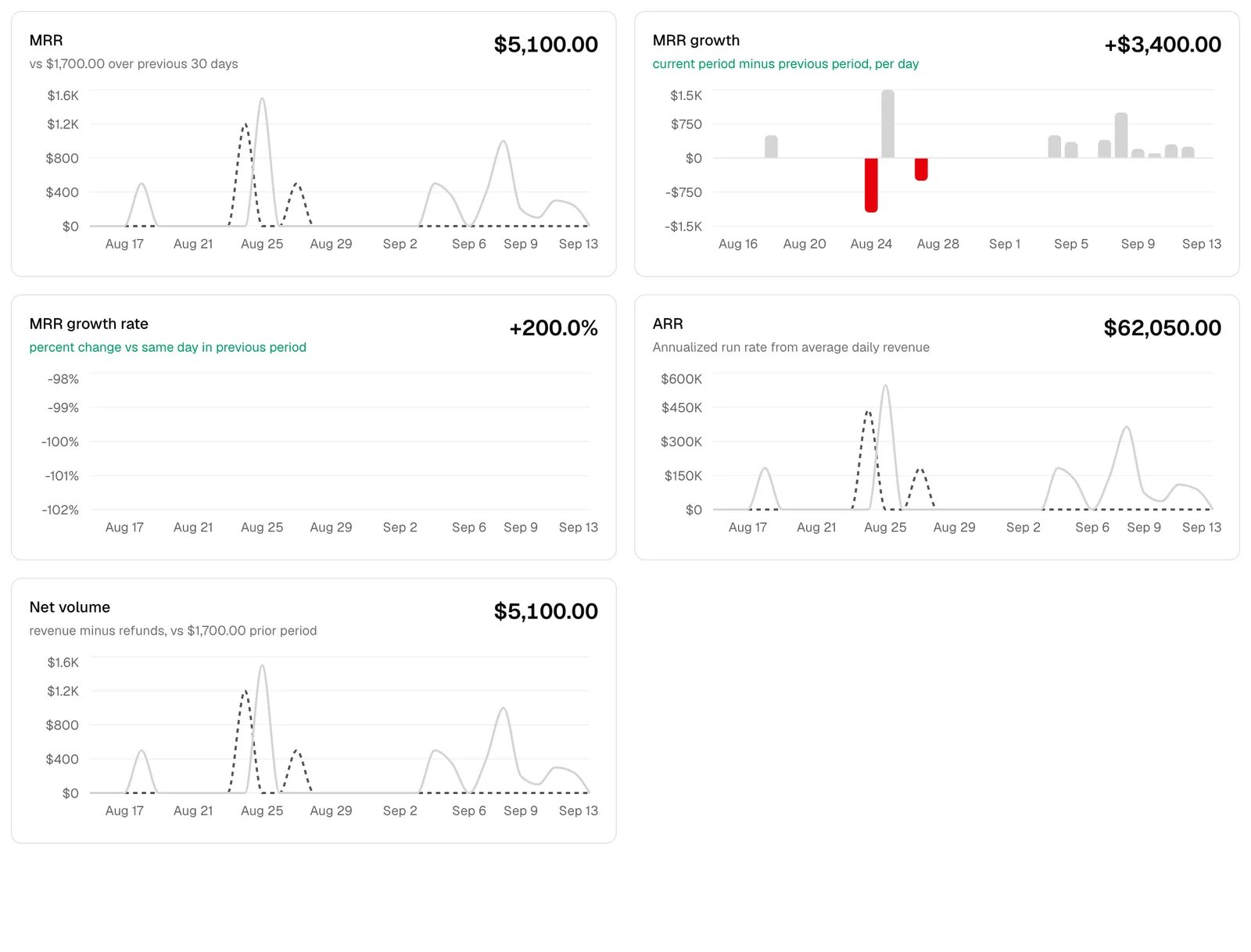
Task: Click the Sep 2 label in the ARR chart
Action: click(x=1023, y=528)
